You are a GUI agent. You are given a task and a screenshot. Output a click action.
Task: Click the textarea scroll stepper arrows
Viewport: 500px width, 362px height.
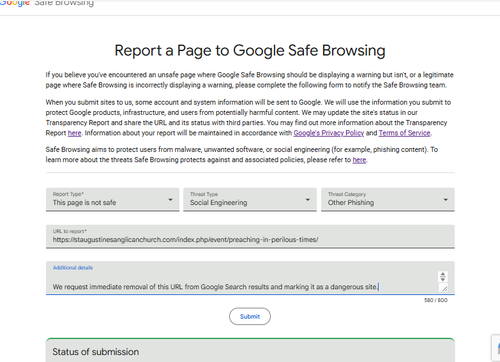(x=443, y=277)
